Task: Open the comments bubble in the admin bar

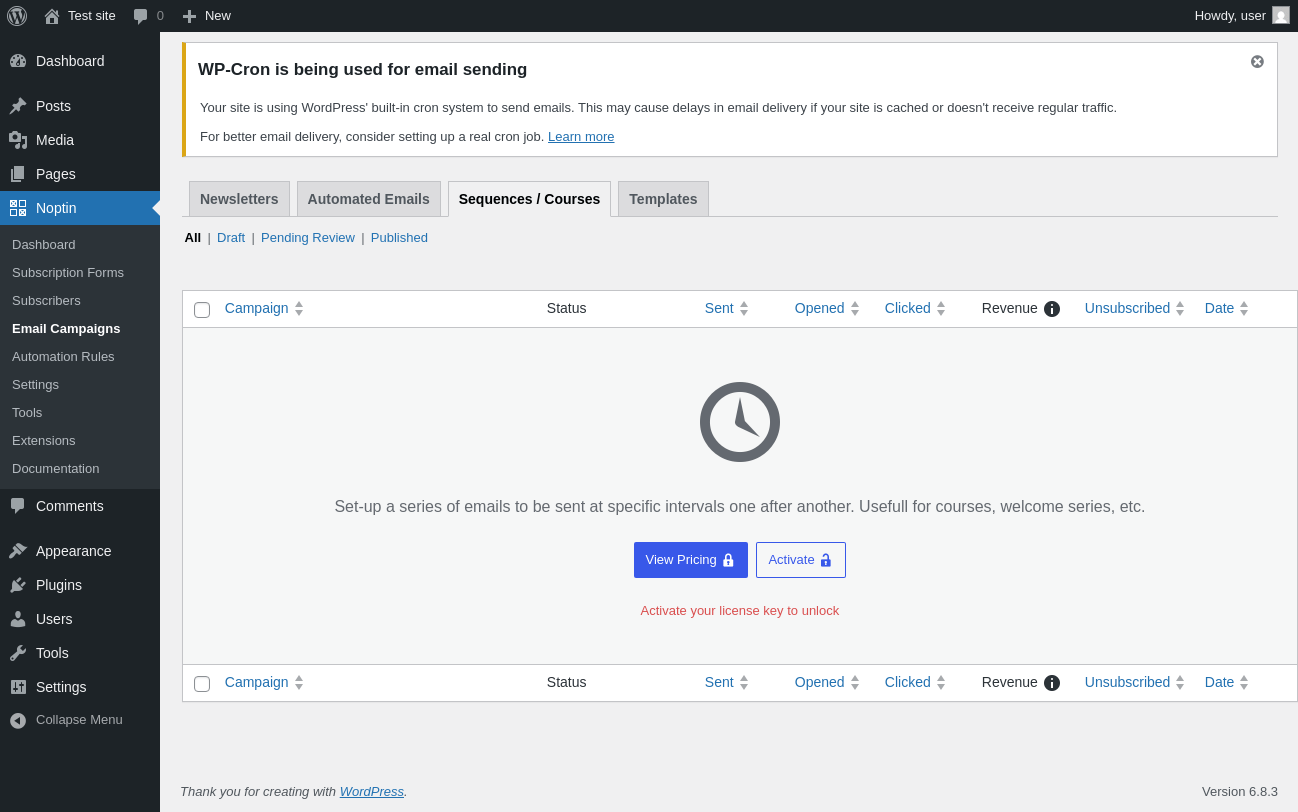Action: tap(141, 16)
